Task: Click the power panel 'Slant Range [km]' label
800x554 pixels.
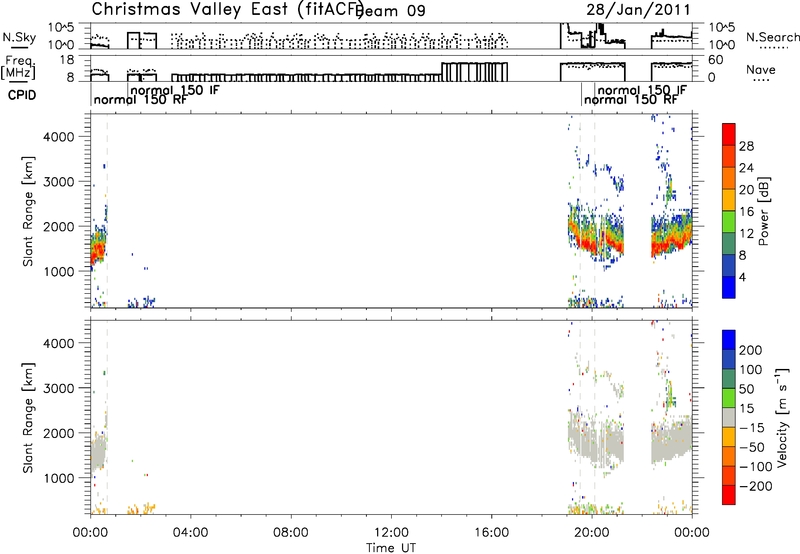Action: pos(28,211)
